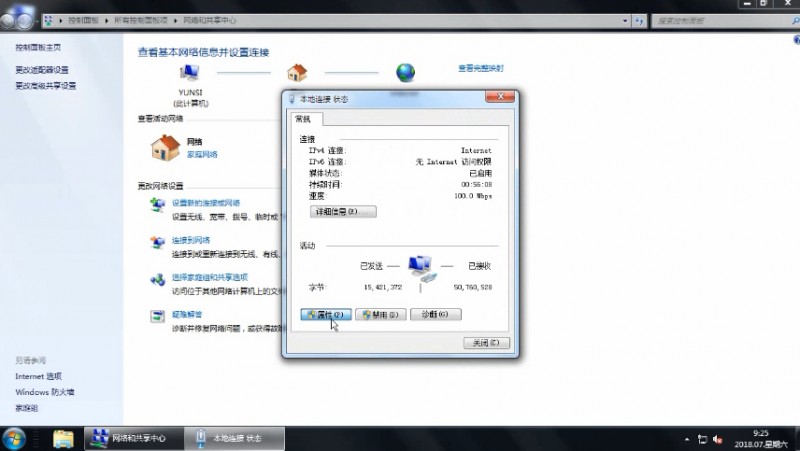Open the Windows Start menu
Screen dimensions: 800x451
pos(14,439)
